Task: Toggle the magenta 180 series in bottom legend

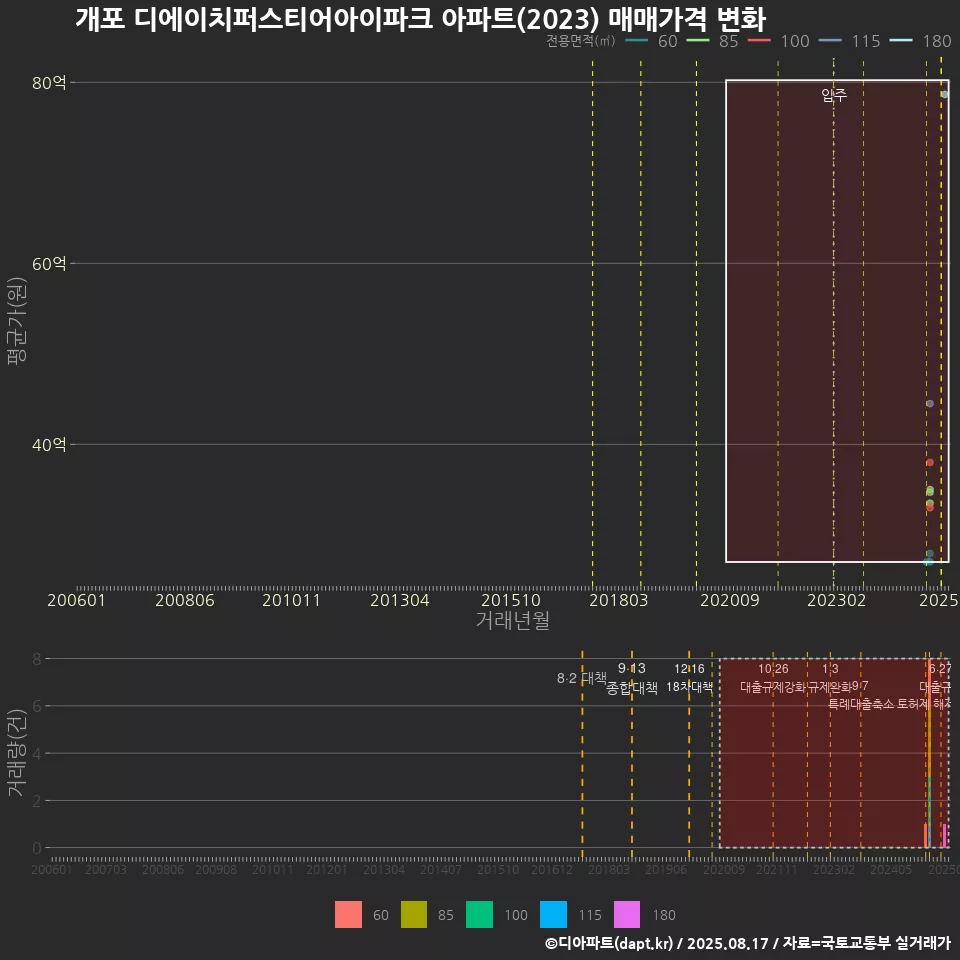Action: pos(627,915)
